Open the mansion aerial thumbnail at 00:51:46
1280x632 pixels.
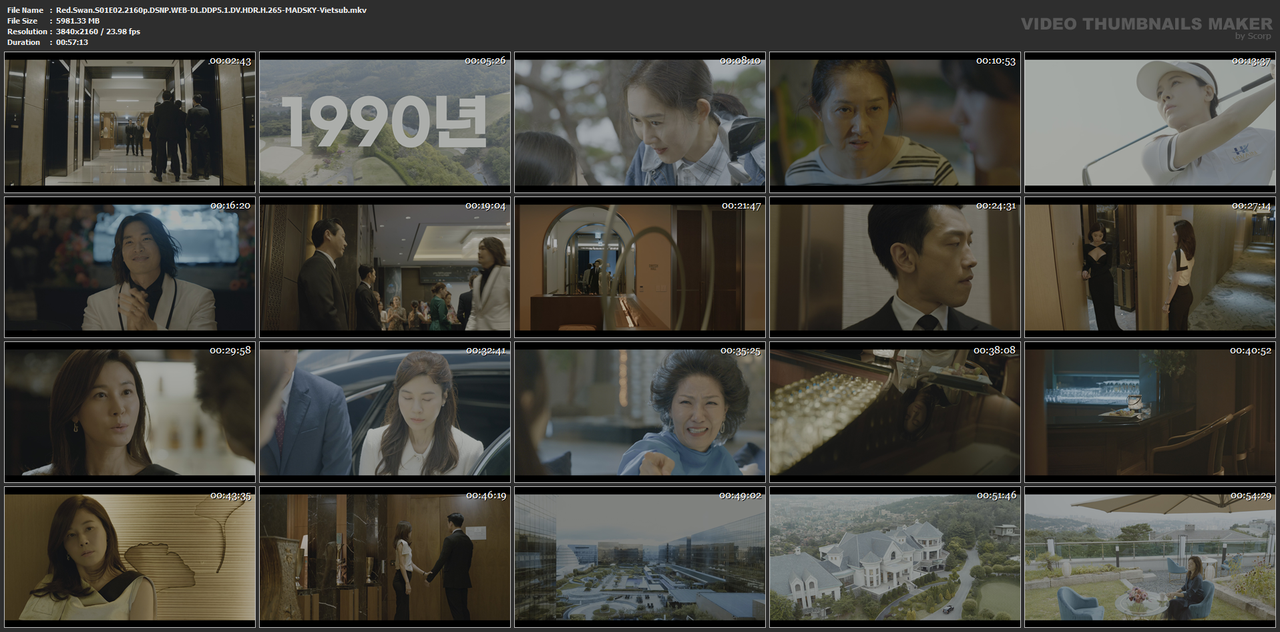[x=895, y=556]
